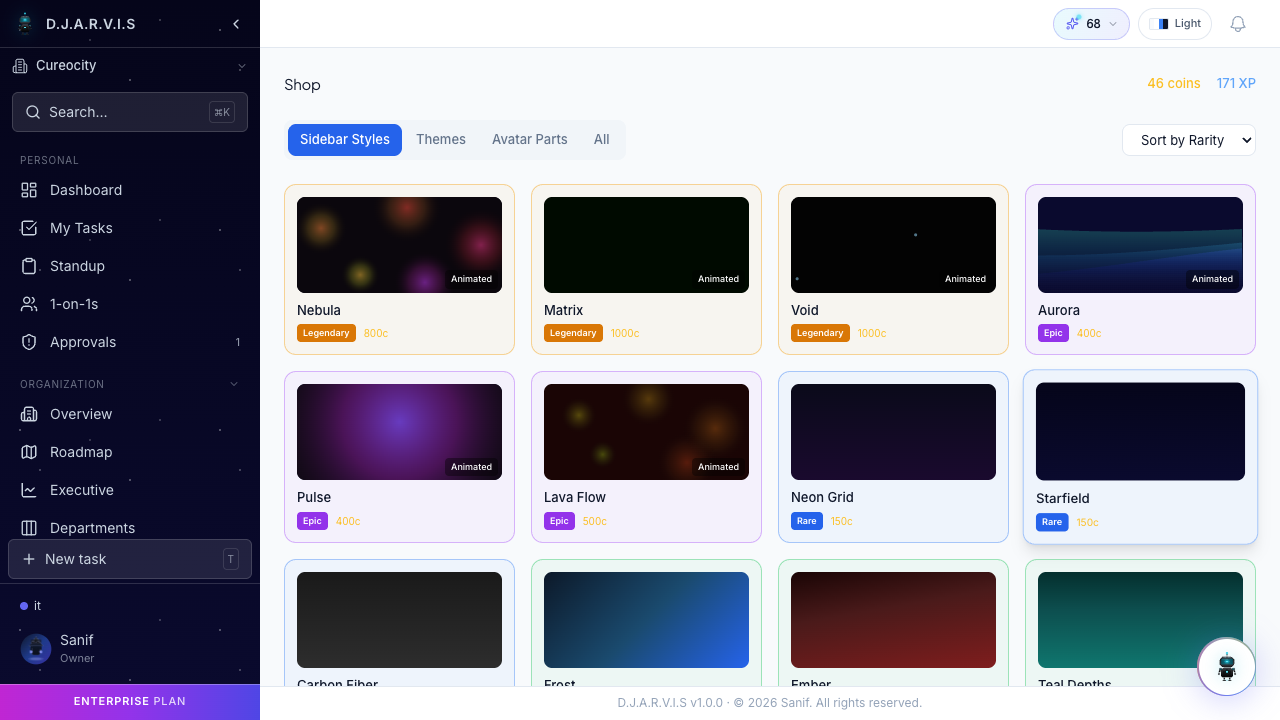Click the 1000c price on Matrix

625,333
